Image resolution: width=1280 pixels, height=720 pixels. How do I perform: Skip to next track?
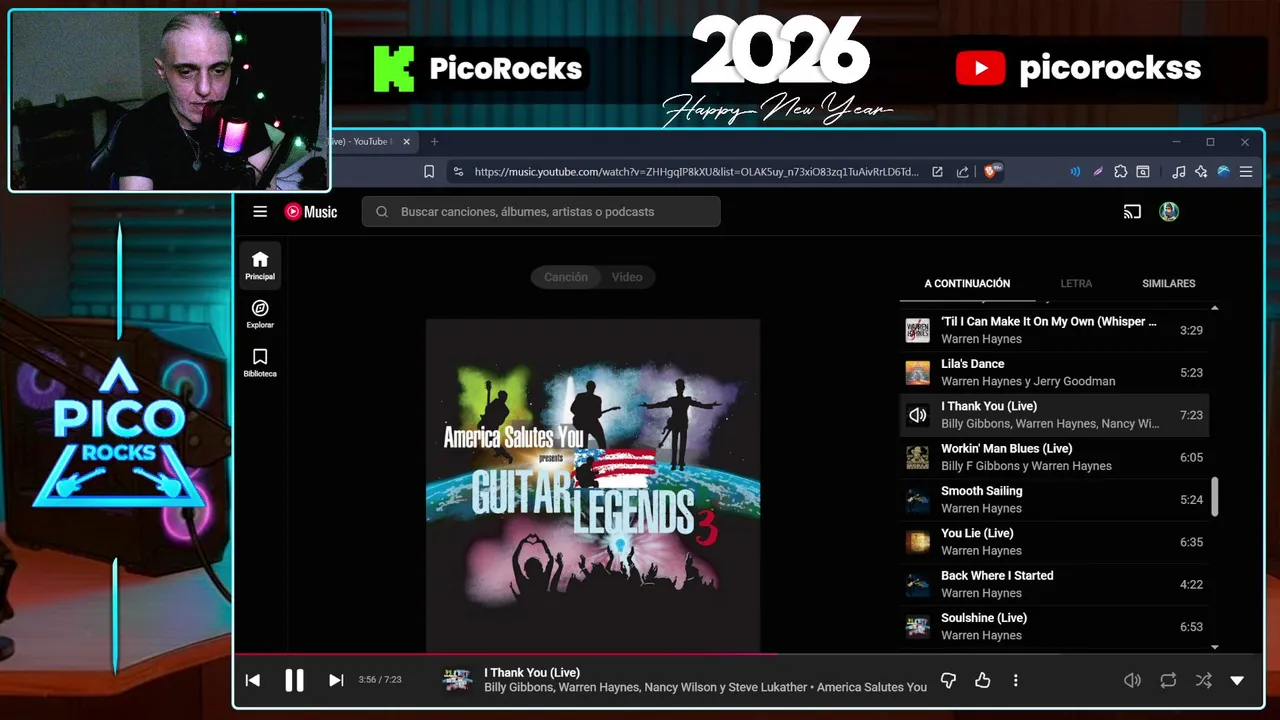coord(336,680)
